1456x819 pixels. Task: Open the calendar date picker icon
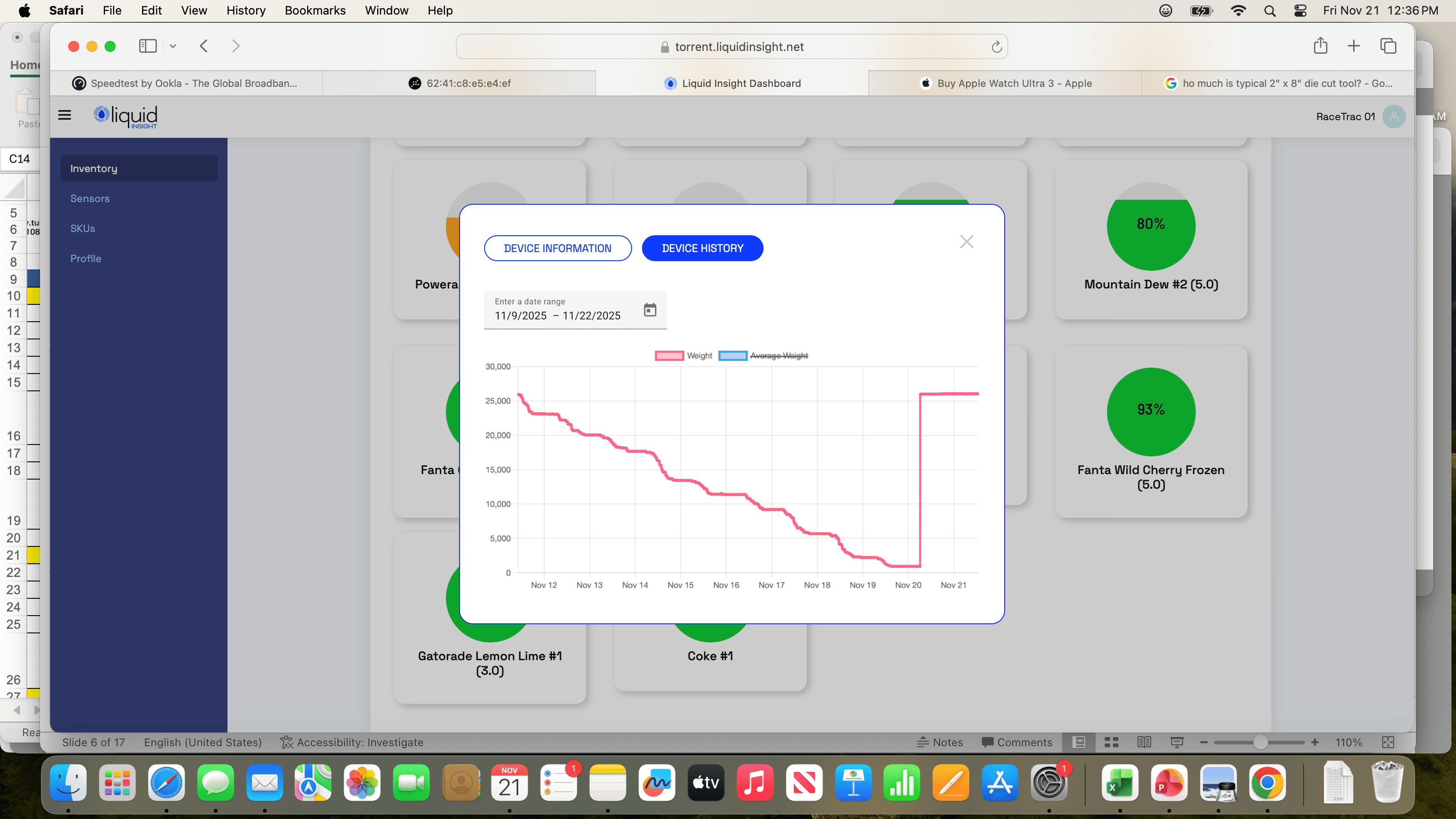coord(650,309)
